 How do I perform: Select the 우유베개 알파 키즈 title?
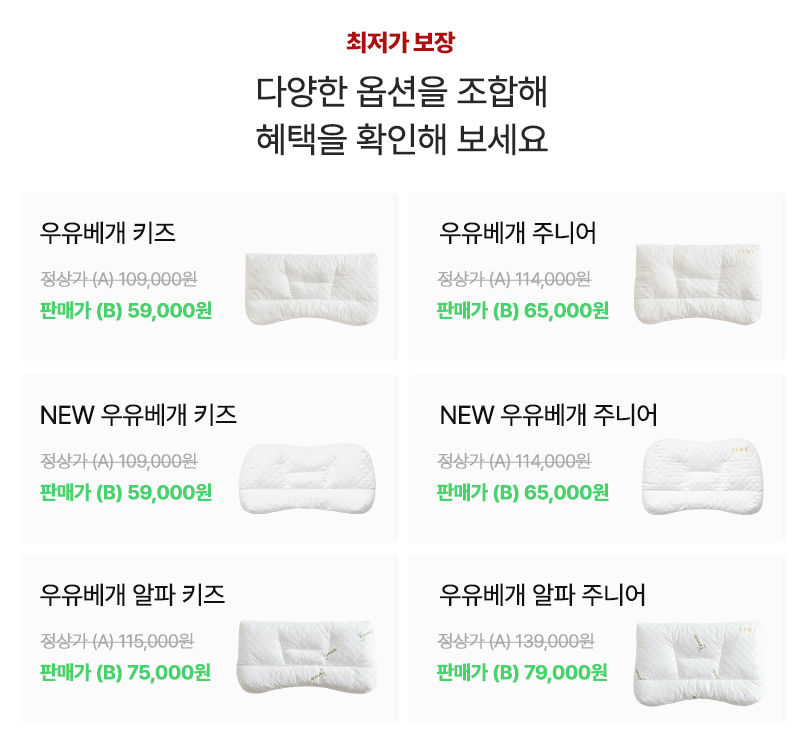(x=132, y=595)
